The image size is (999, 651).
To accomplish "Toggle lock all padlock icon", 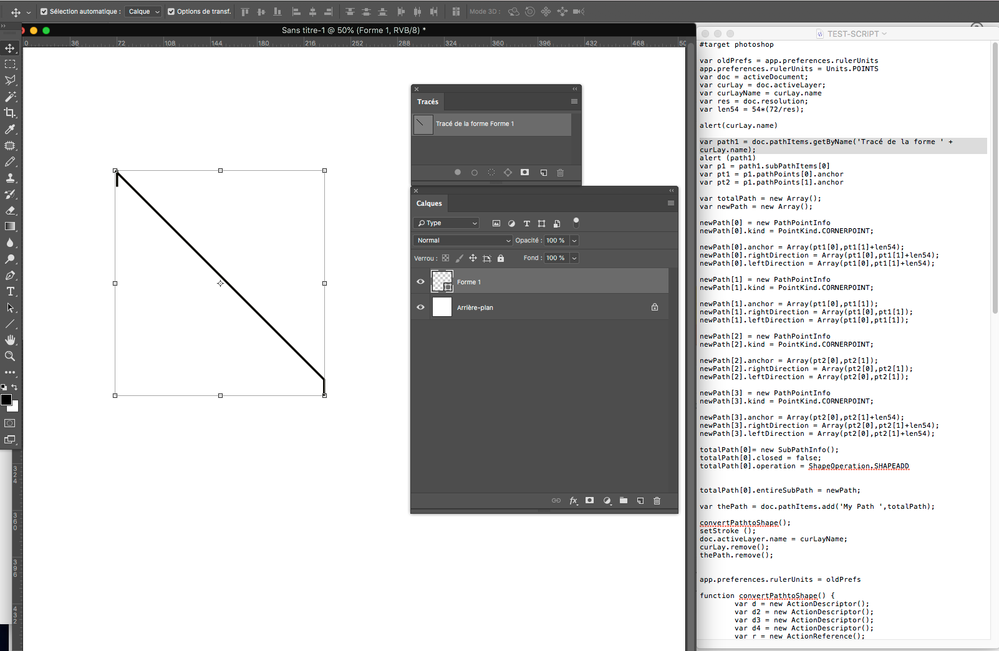I will (x=501, y=258).
